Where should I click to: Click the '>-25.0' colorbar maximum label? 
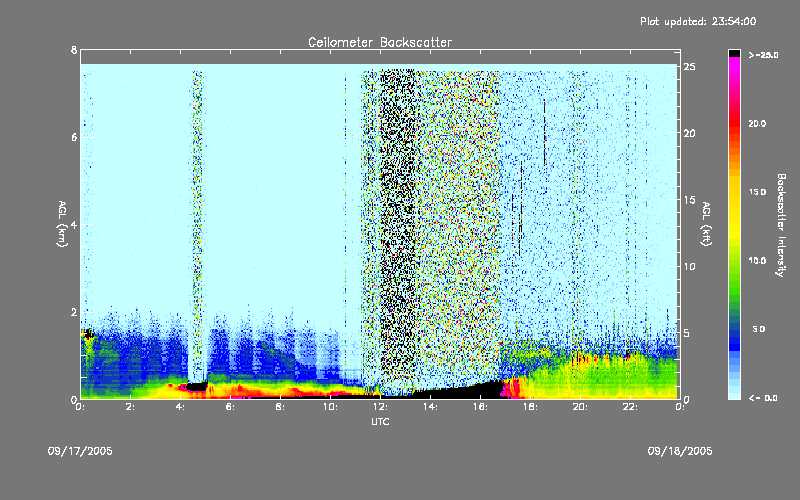[x=763, y=55]
